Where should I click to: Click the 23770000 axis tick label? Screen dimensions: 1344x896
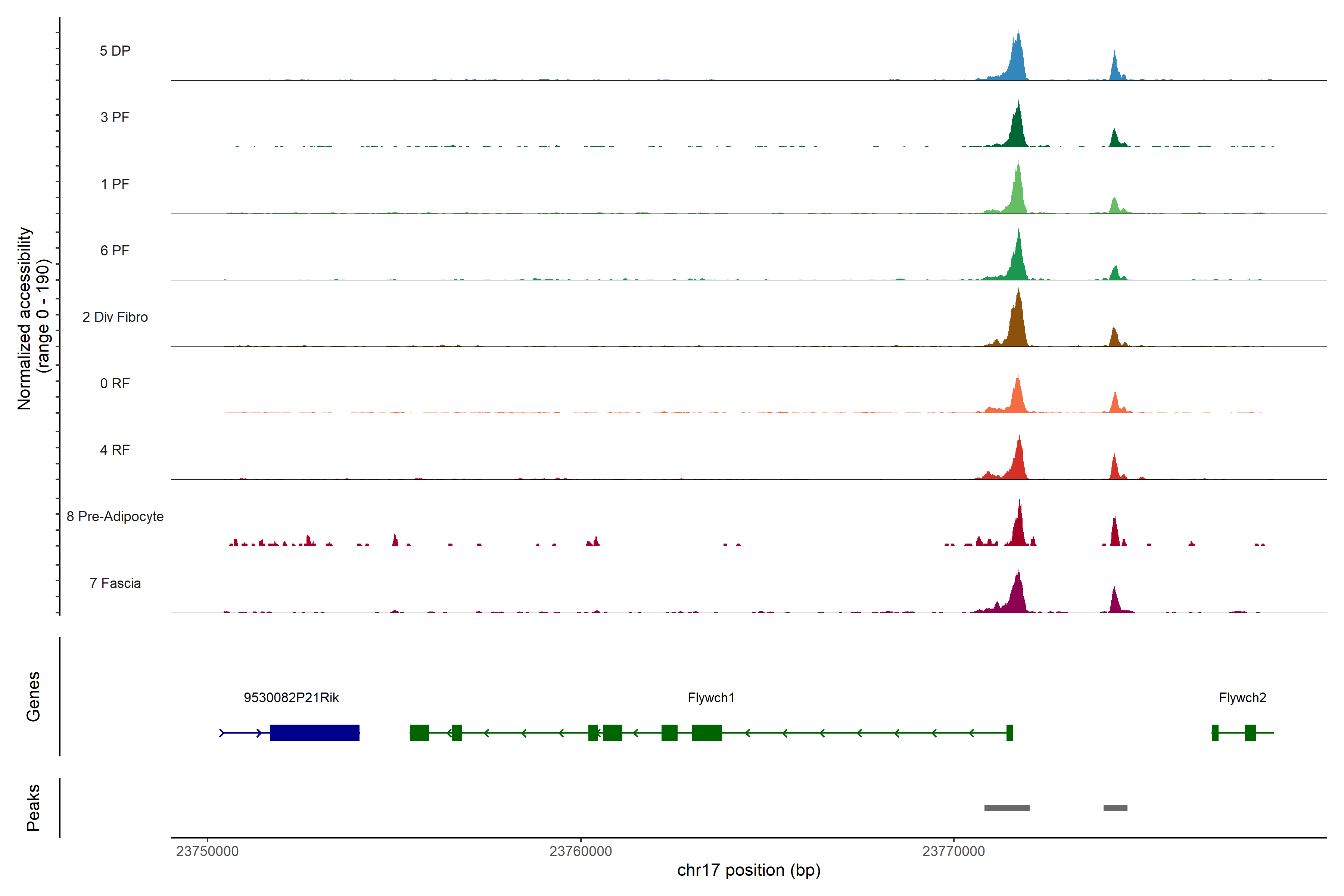[x=953, y=851]
